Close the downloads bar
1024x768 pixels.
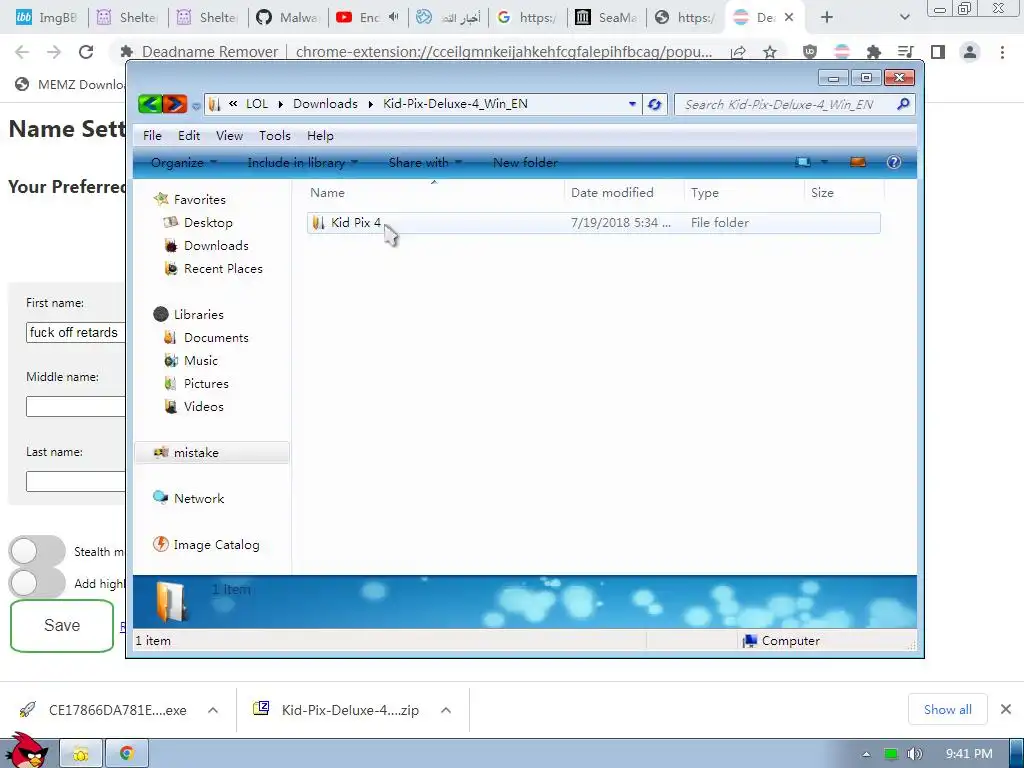(1006, 709)
